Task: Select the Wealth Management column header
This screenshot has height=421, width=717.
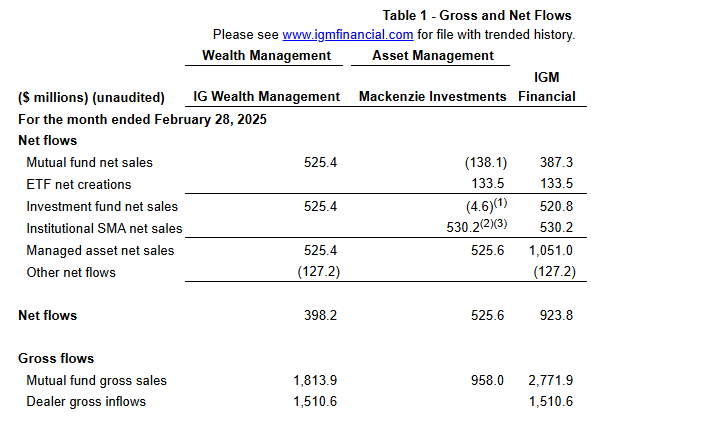Action: pyautogui.click(x=266, y=56)
